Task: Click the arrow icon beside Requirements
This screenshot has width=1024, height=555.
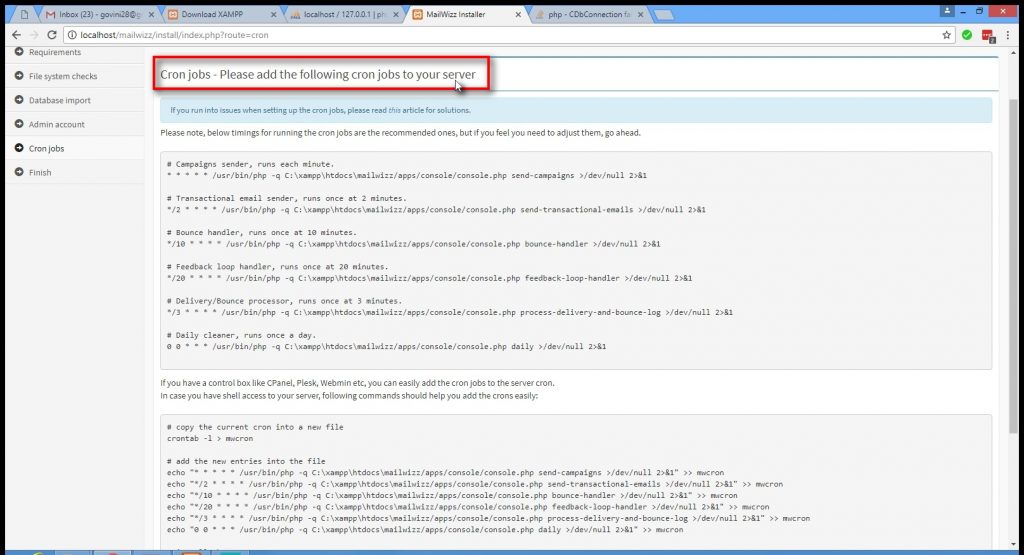Action: tap(19, 52)
